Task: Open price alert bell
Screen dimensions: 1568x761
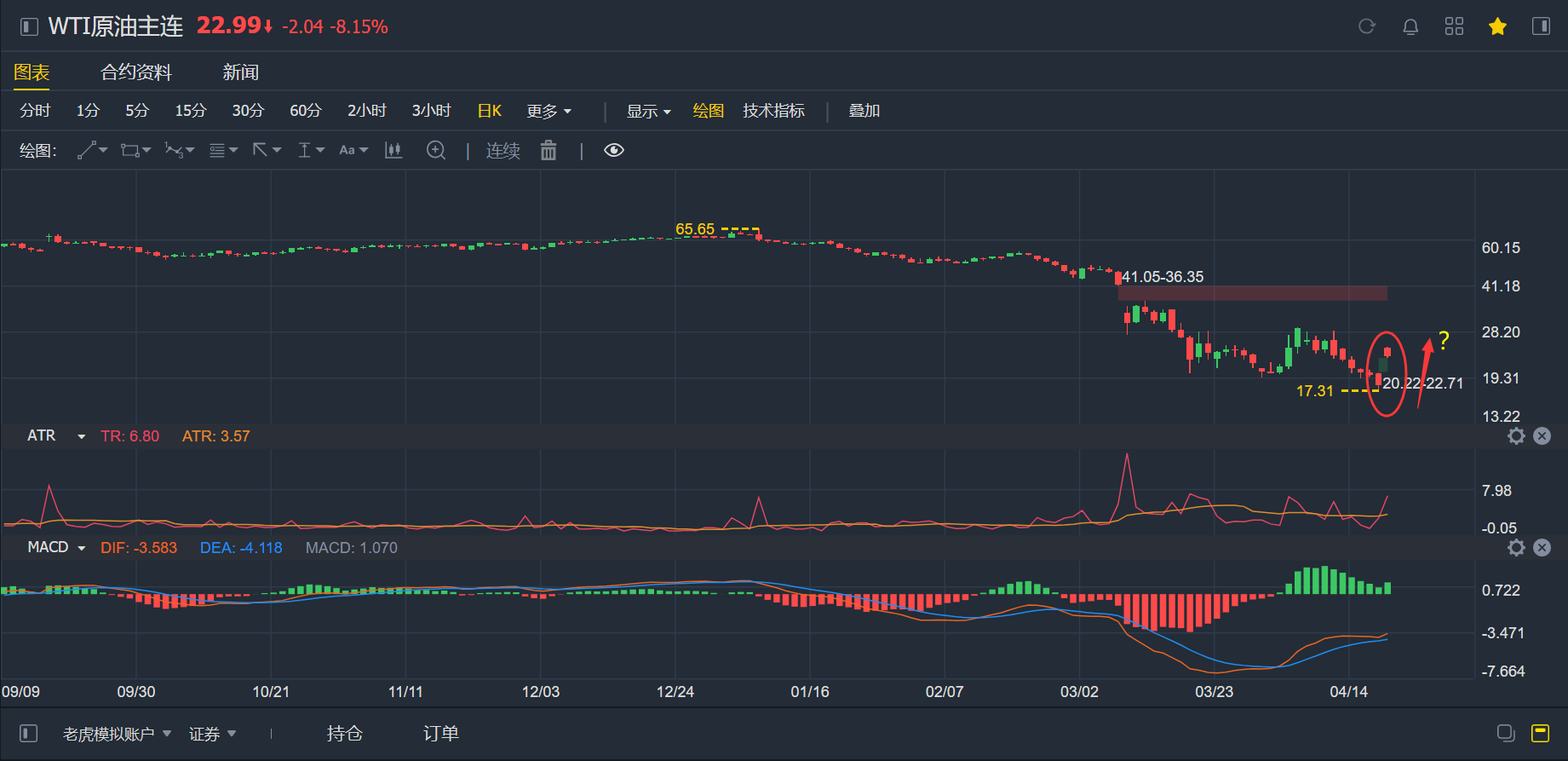Action: click(1410, 26)
